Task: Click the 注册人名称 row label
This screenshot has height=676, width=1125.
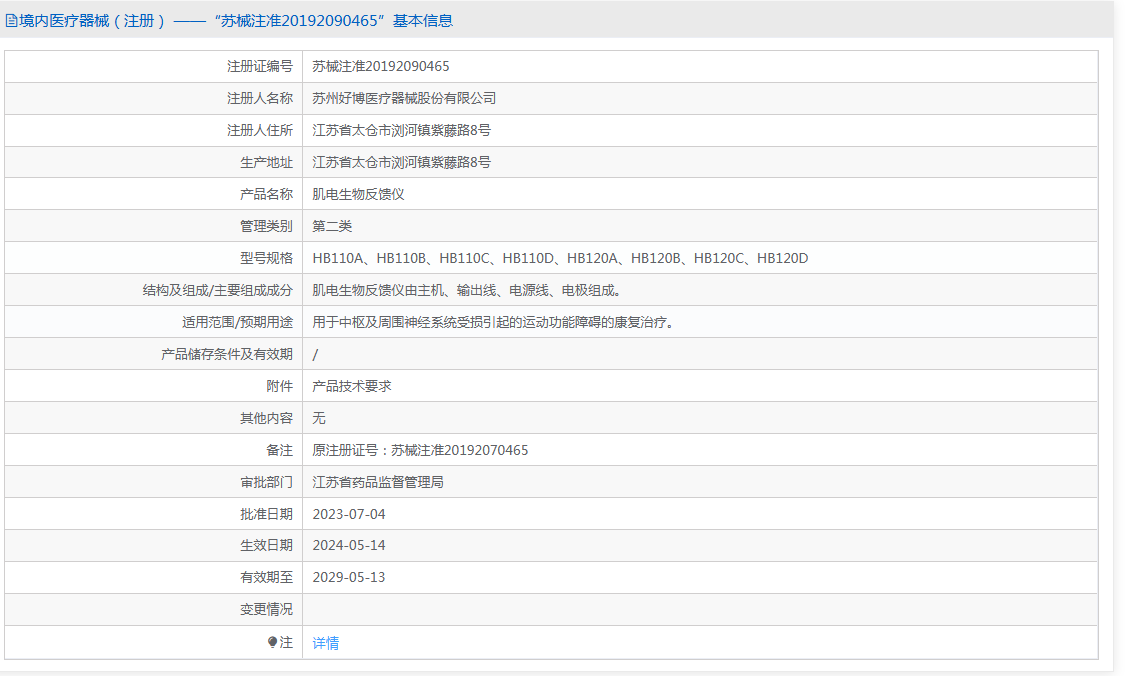Action: click(x=260, y=98)
